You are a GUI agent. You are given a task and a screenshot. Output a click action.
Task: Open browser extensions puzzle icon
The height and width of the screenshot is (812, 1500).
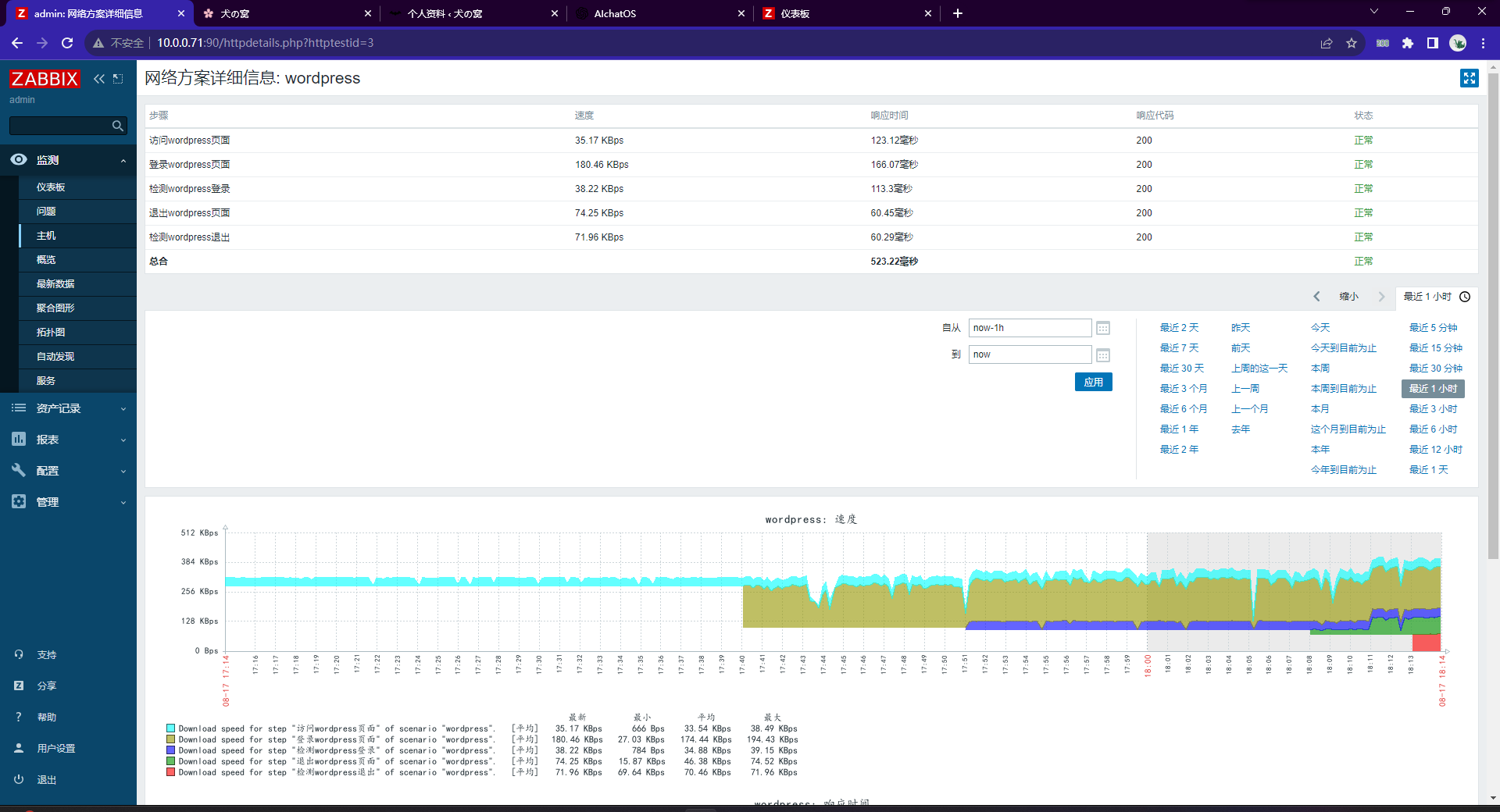pyautogui.click(x=1408, y=43)
